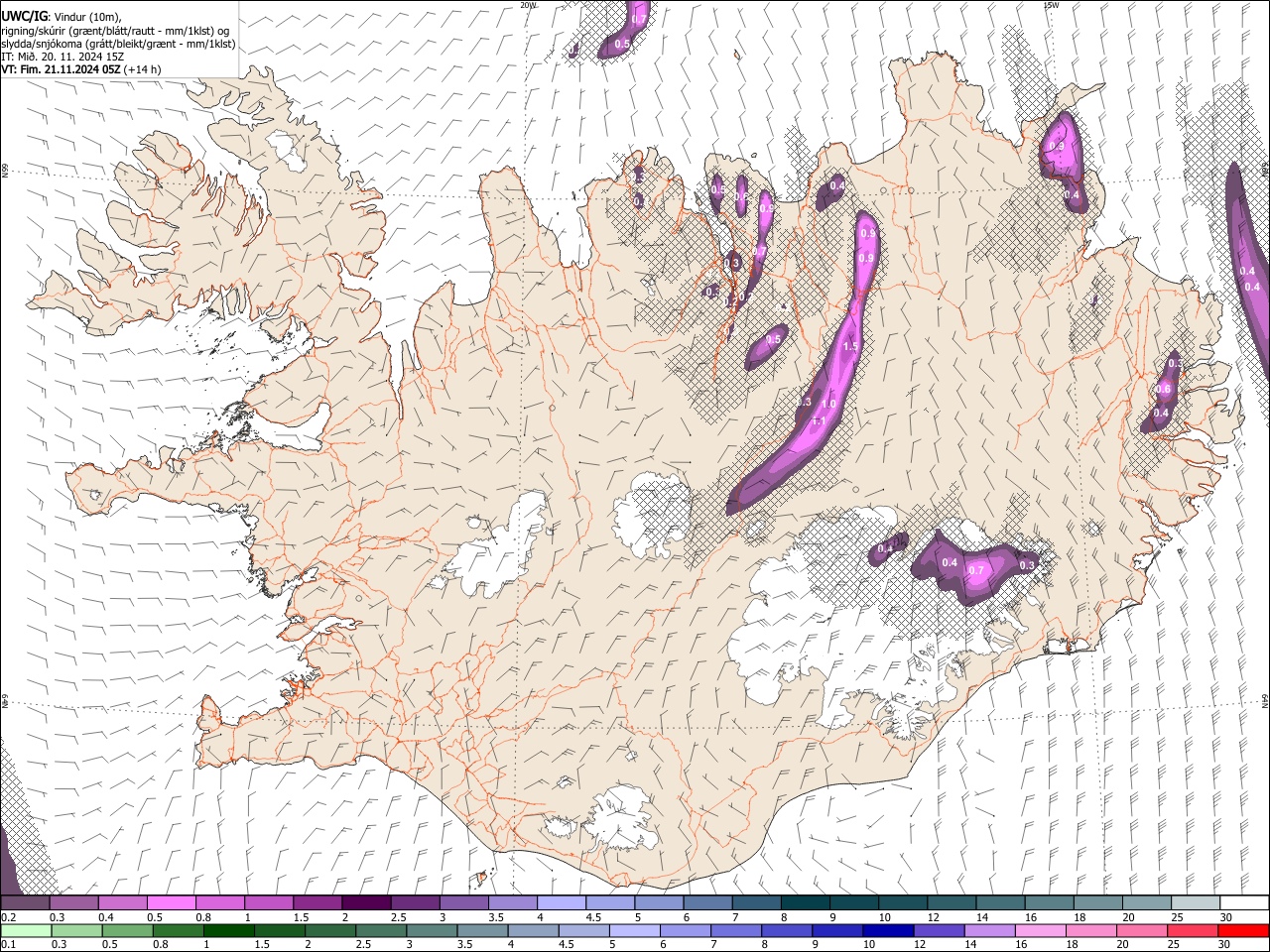This screenshot has height=952, width=1270.
Task: Click the 1.1 value label on the map
Action: coord(820,421)
